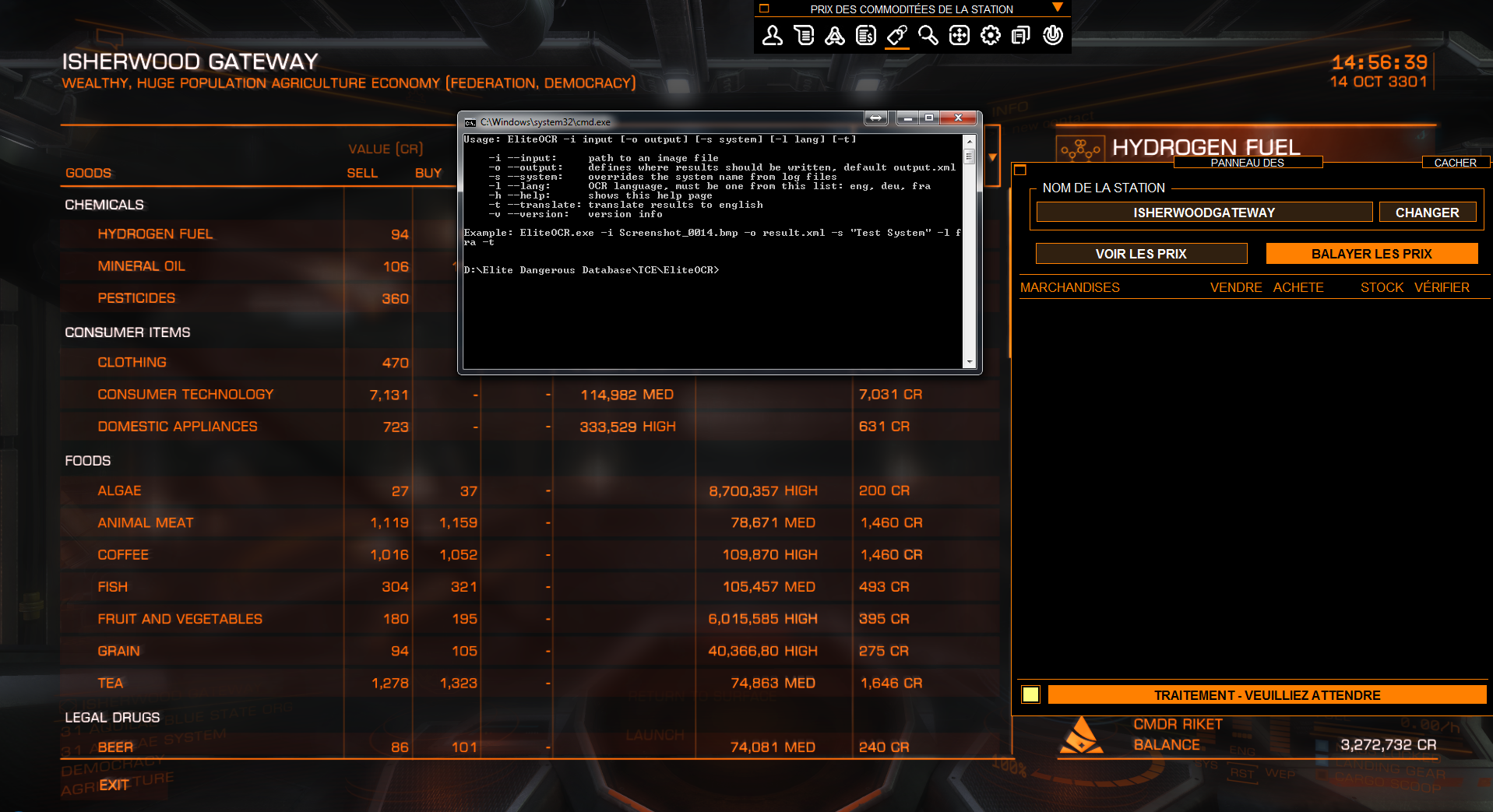
Task: Select the ALGAE commodity row
Action: pyautogui.click(x=530, y=491)
